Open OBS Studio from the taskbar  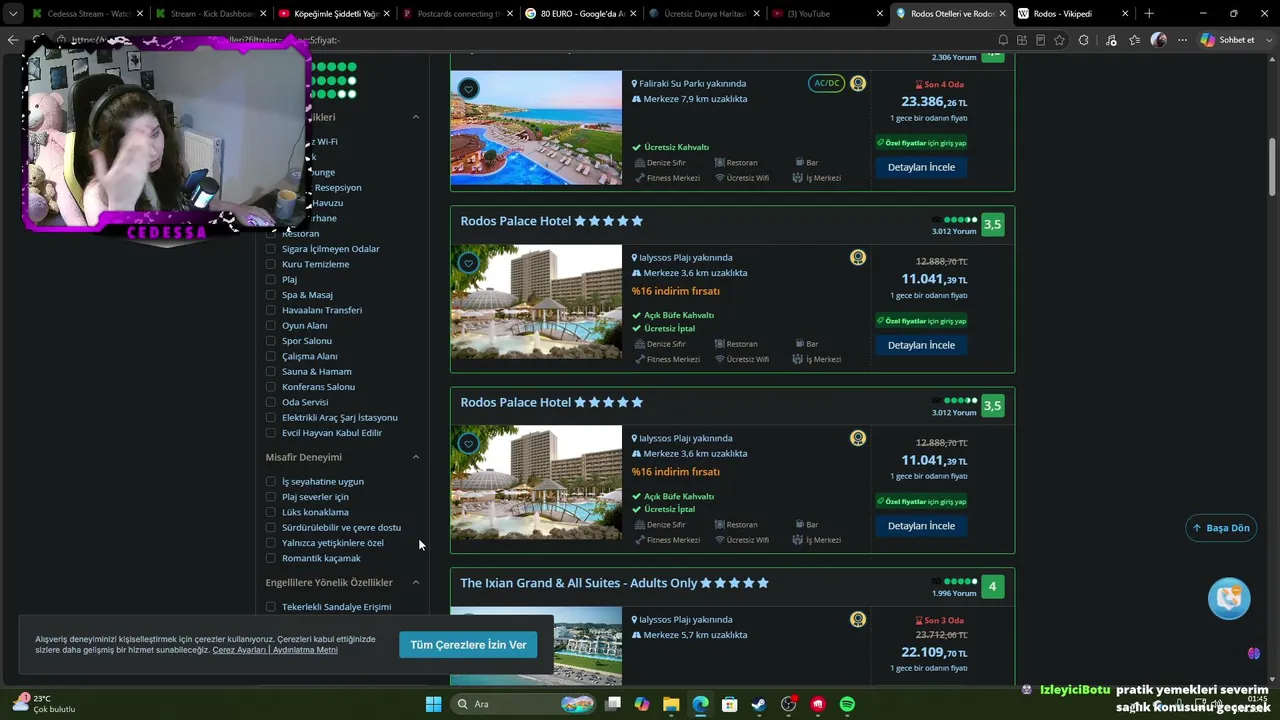point(789,704)
